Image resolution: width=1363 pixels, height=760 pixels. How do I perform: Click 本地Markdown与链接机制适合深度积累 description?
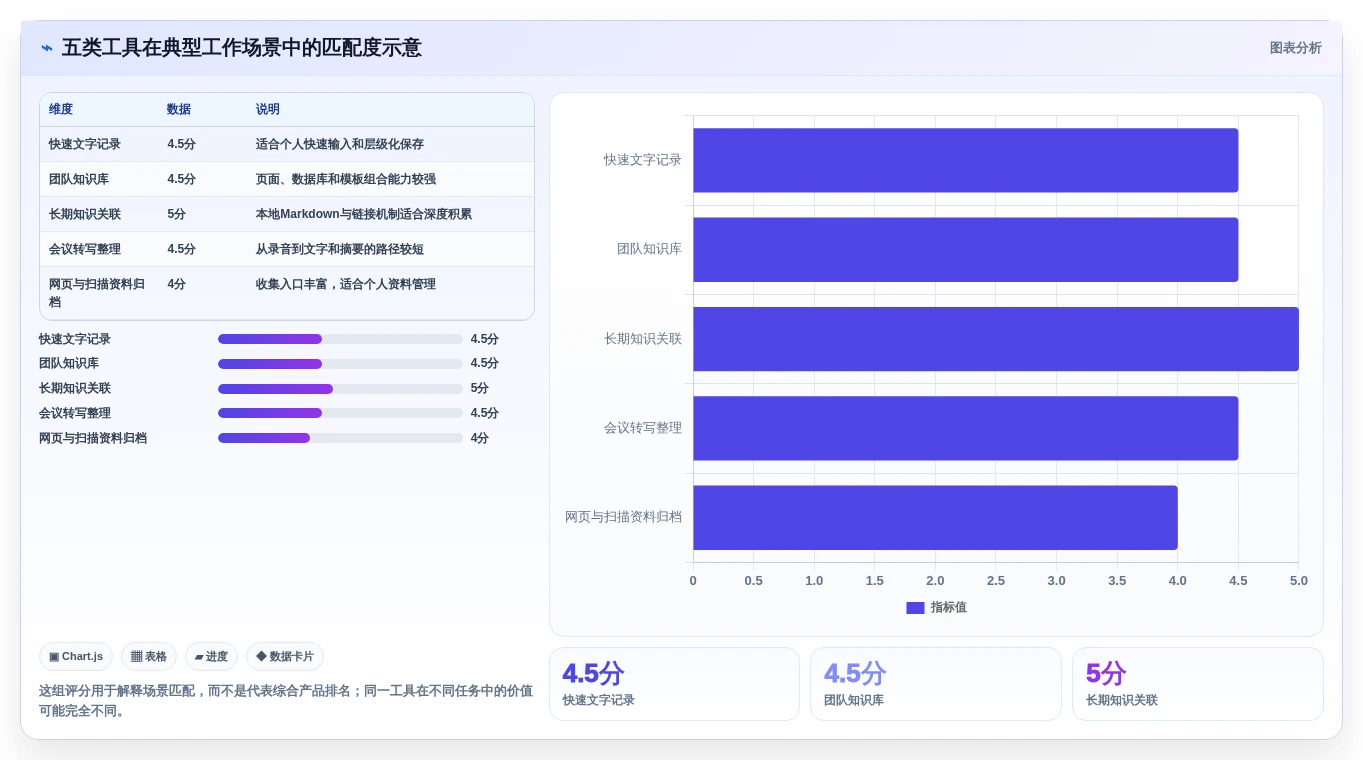(x=364, y=215)
